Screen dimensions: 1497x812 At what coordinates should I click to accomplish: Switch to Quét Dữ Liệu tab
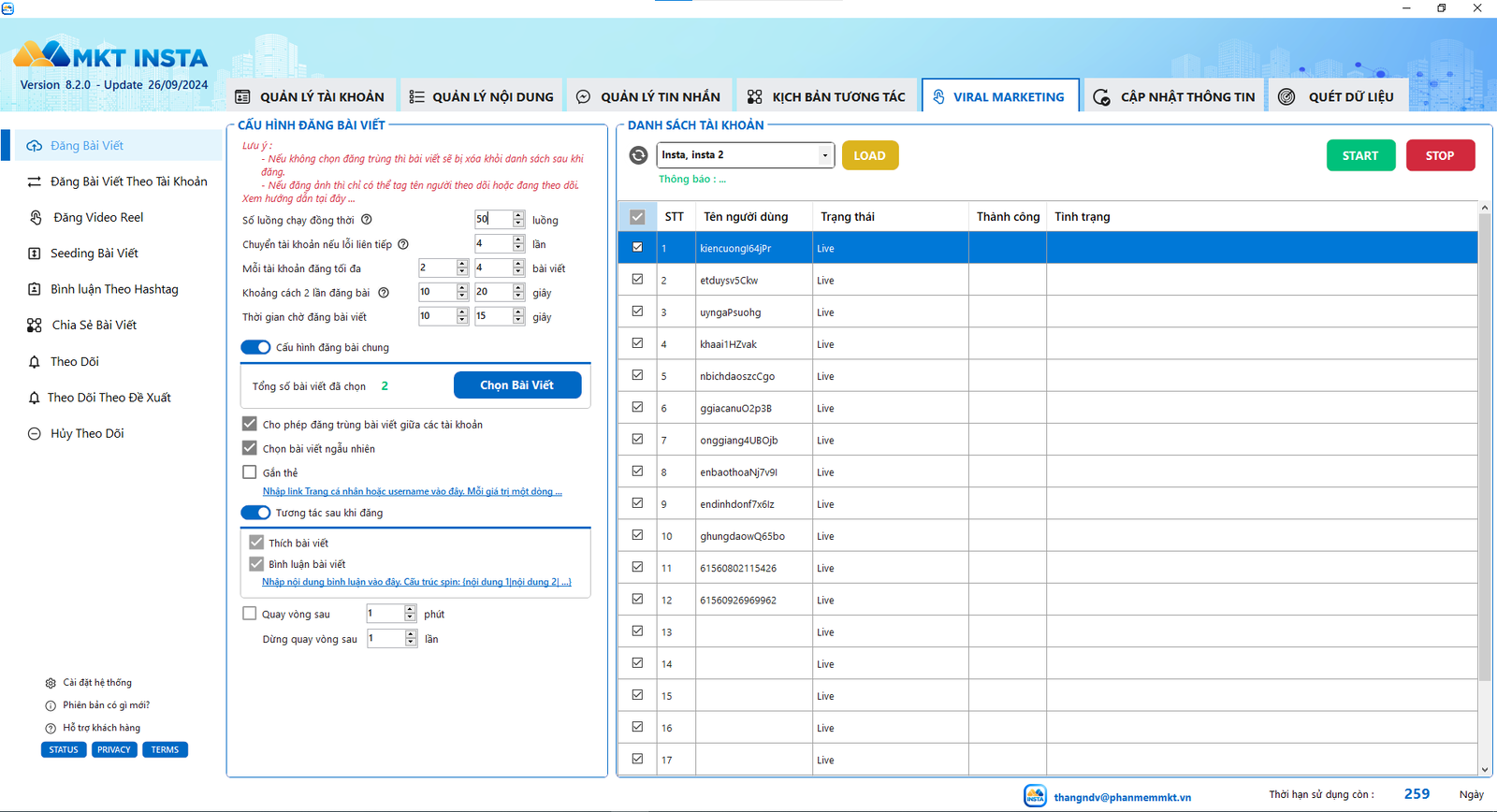click(x=1338, y=95)
